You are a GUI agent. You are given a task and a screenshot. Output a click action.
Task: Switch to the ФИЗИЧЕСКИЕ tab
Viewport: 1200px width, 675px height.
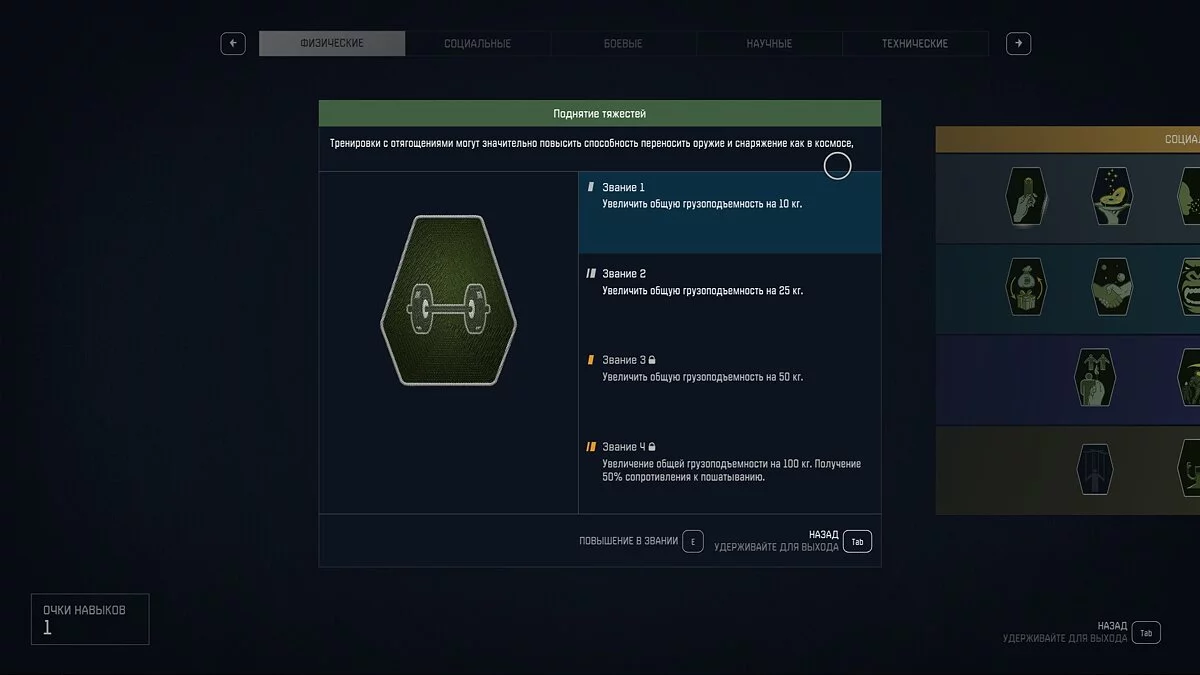332,43
